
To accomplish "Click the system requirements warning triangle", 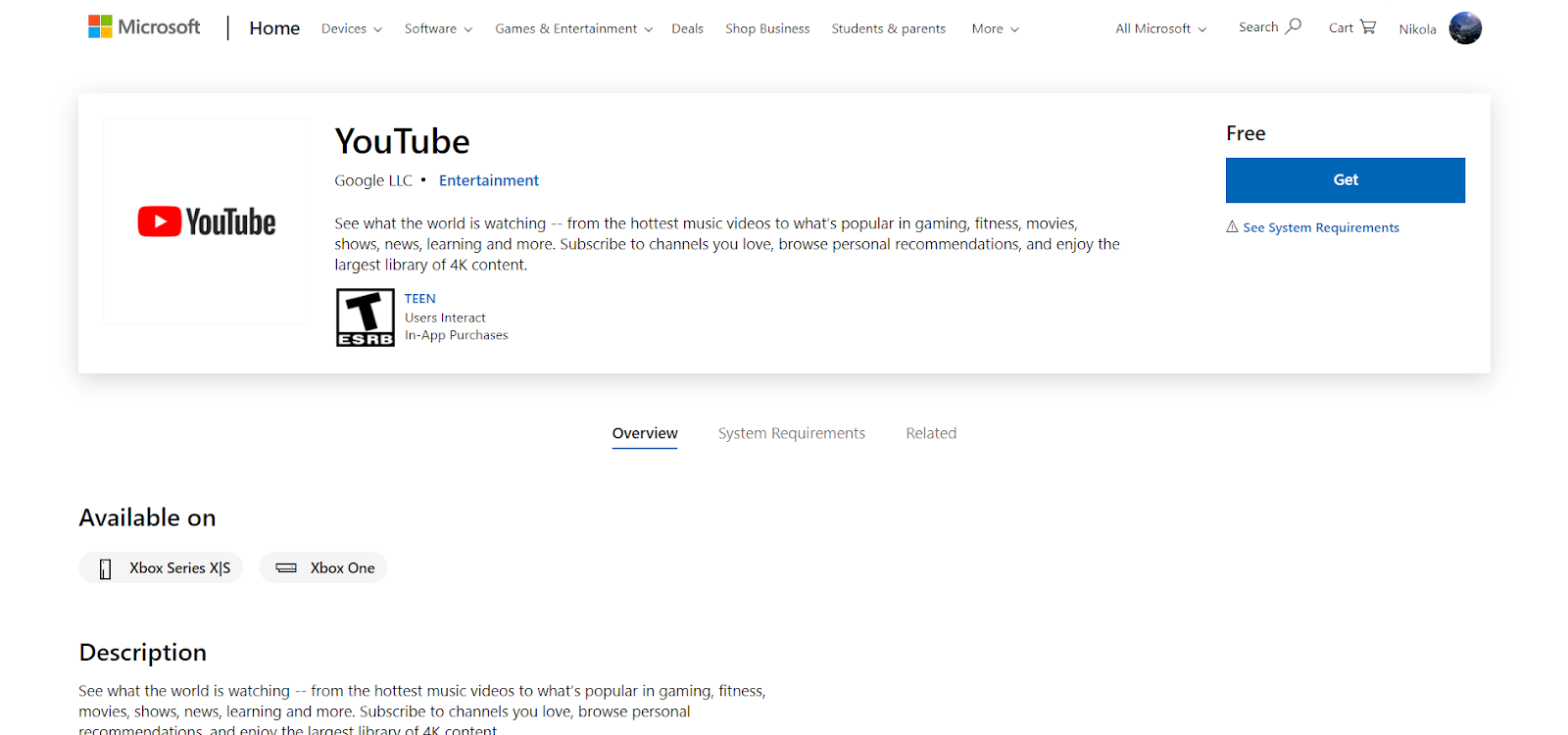I will point(1232,226).
